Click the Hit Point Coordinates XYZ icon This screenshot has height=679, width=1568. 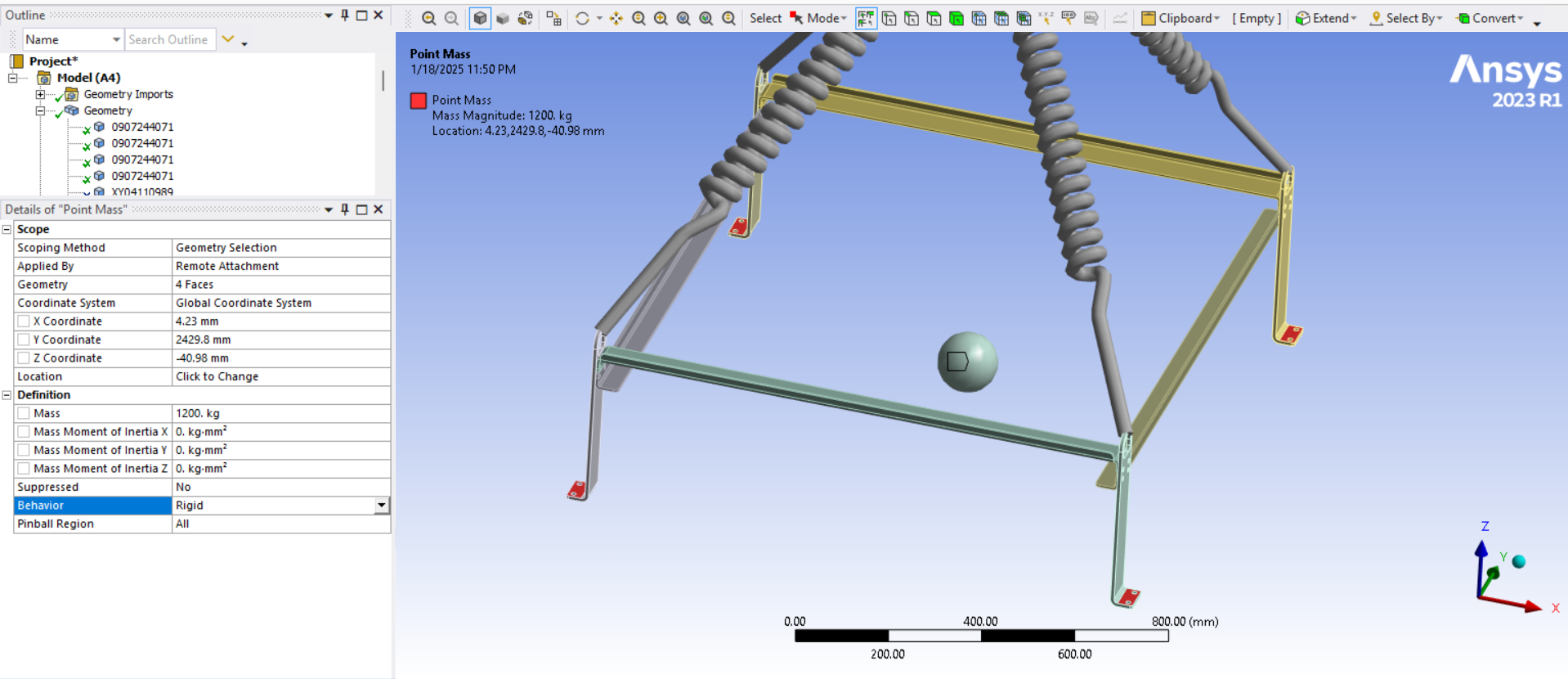coord(1046,18)
